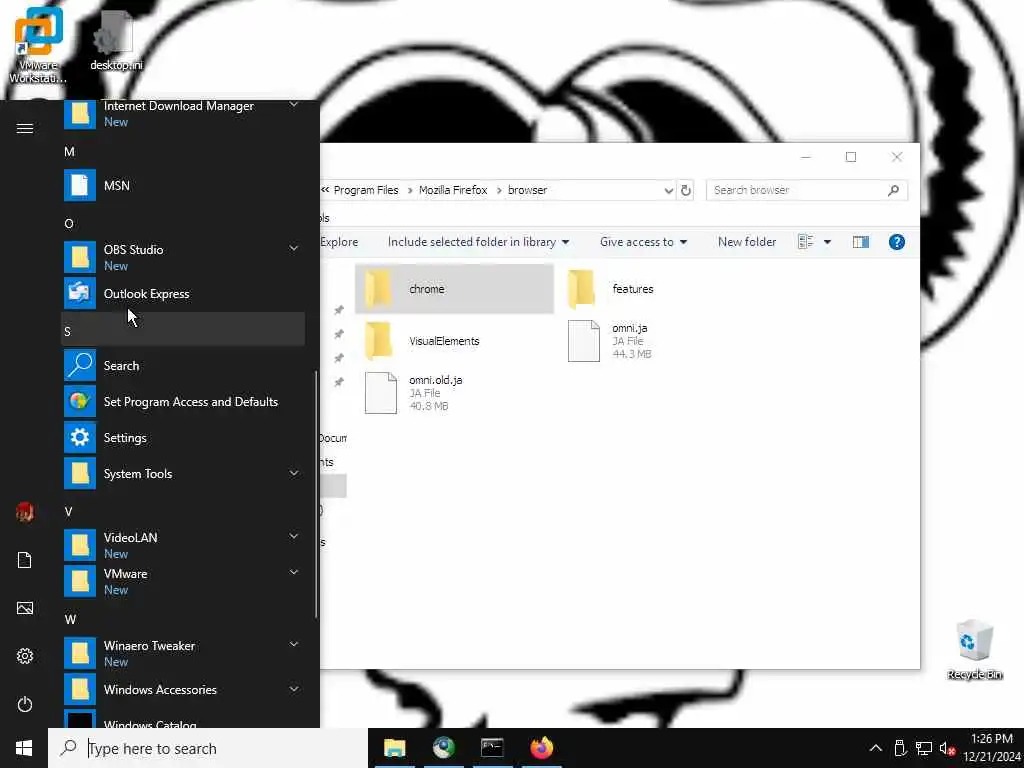Viewport: 1024px width, 768px height.
Task: Open Search app in Start menu
Action: point(184,366)
